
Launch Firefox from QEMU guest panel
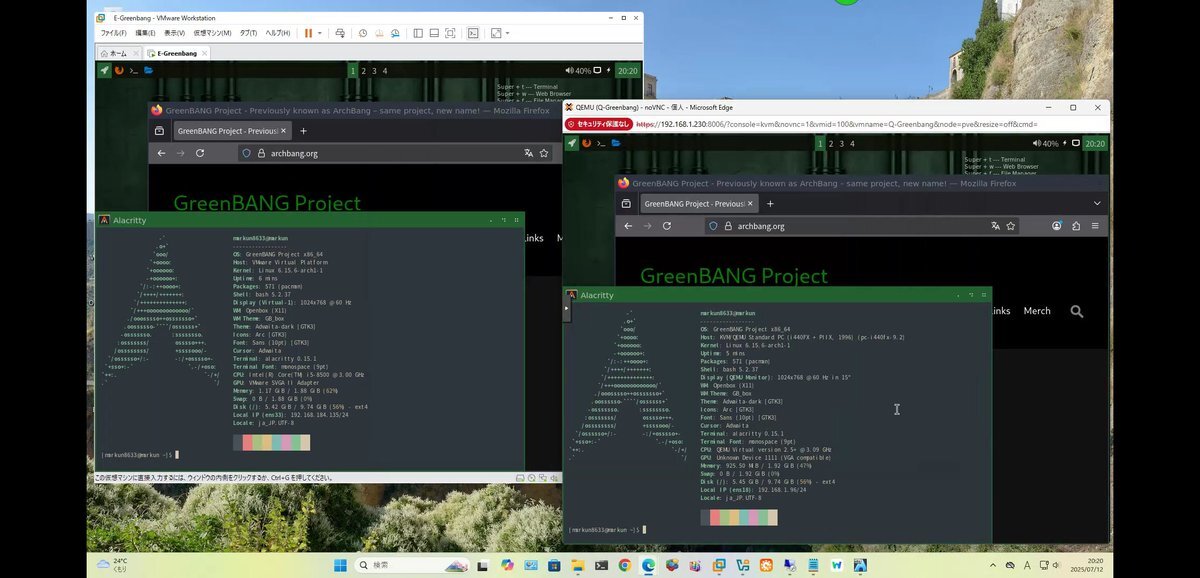586,144
